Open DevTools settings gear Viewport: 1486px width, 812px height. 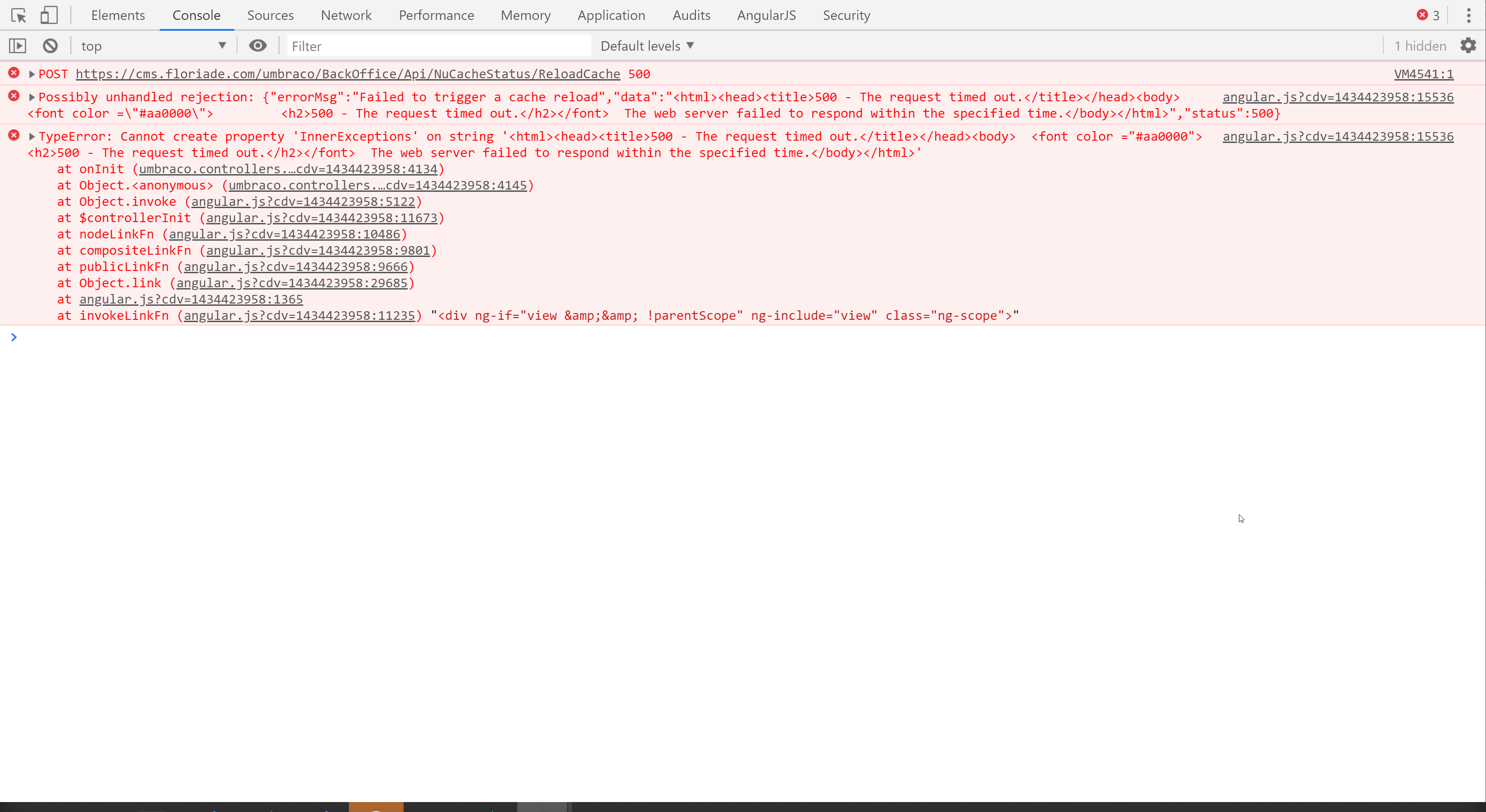click(1469, 46)
